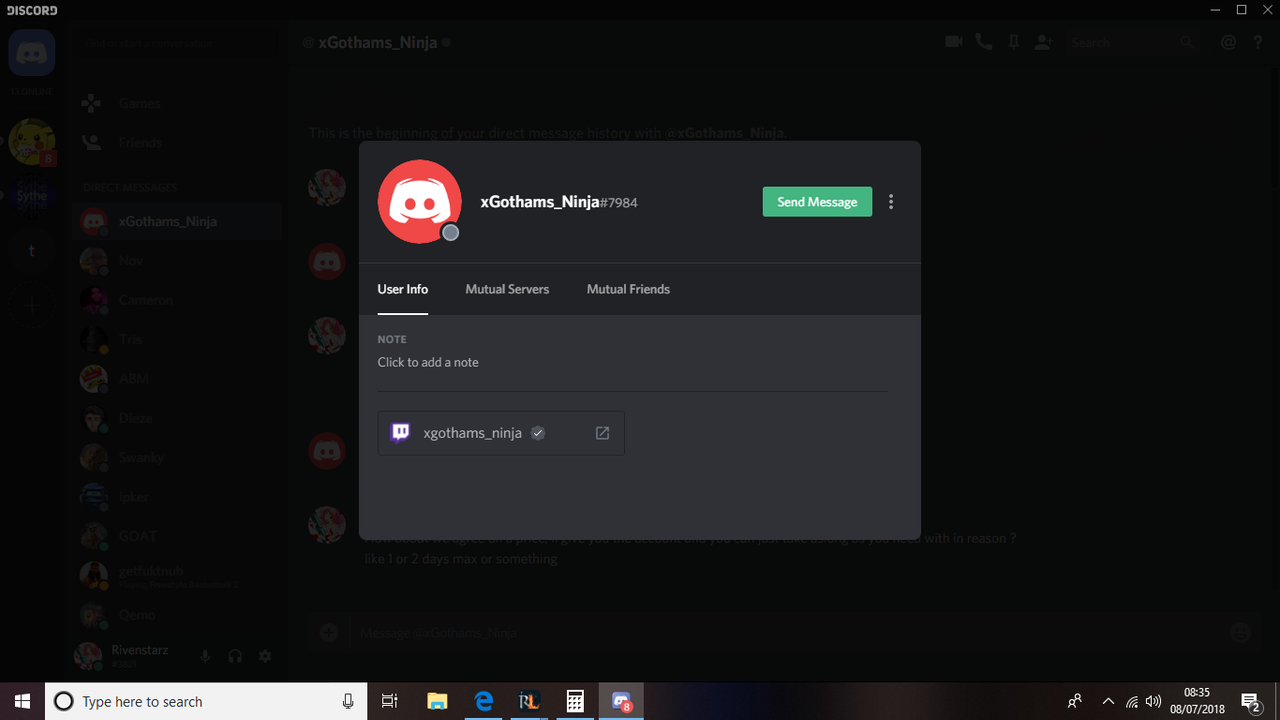Image resolution: width=1280 pixels, height=720 pixels.
Task: Click the xGothams_Ninja profile avatar in the popup
Action: [x=419, y=201]
